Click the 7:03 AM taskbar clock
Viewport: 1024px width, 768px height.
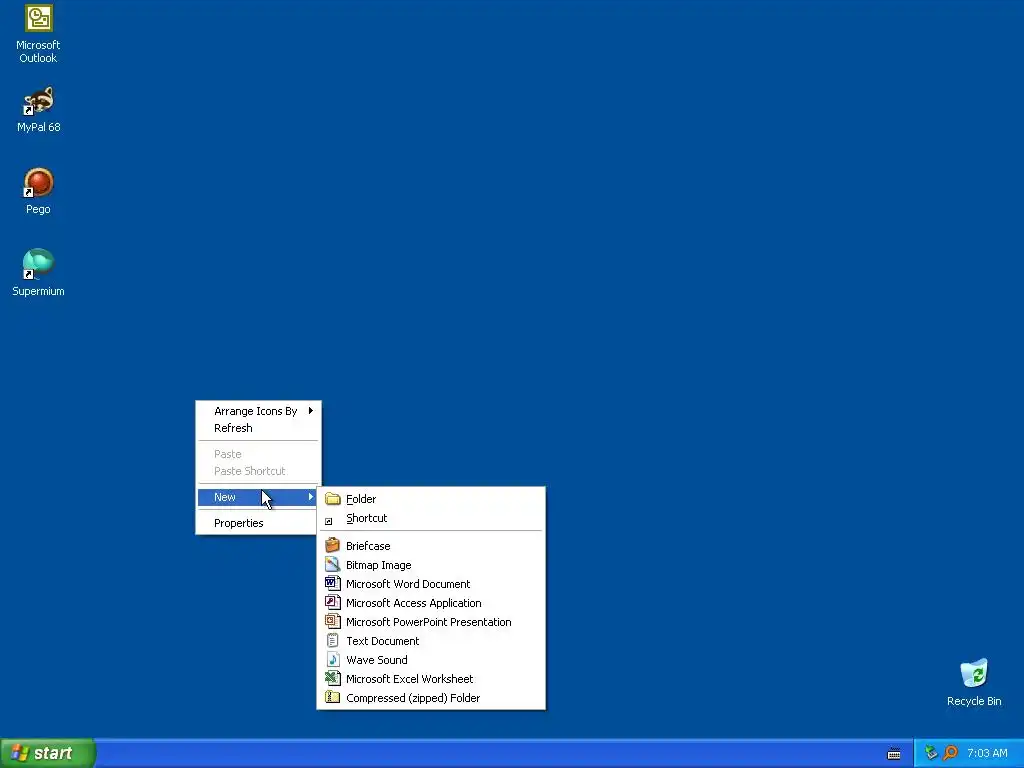(x=987, y=753)
